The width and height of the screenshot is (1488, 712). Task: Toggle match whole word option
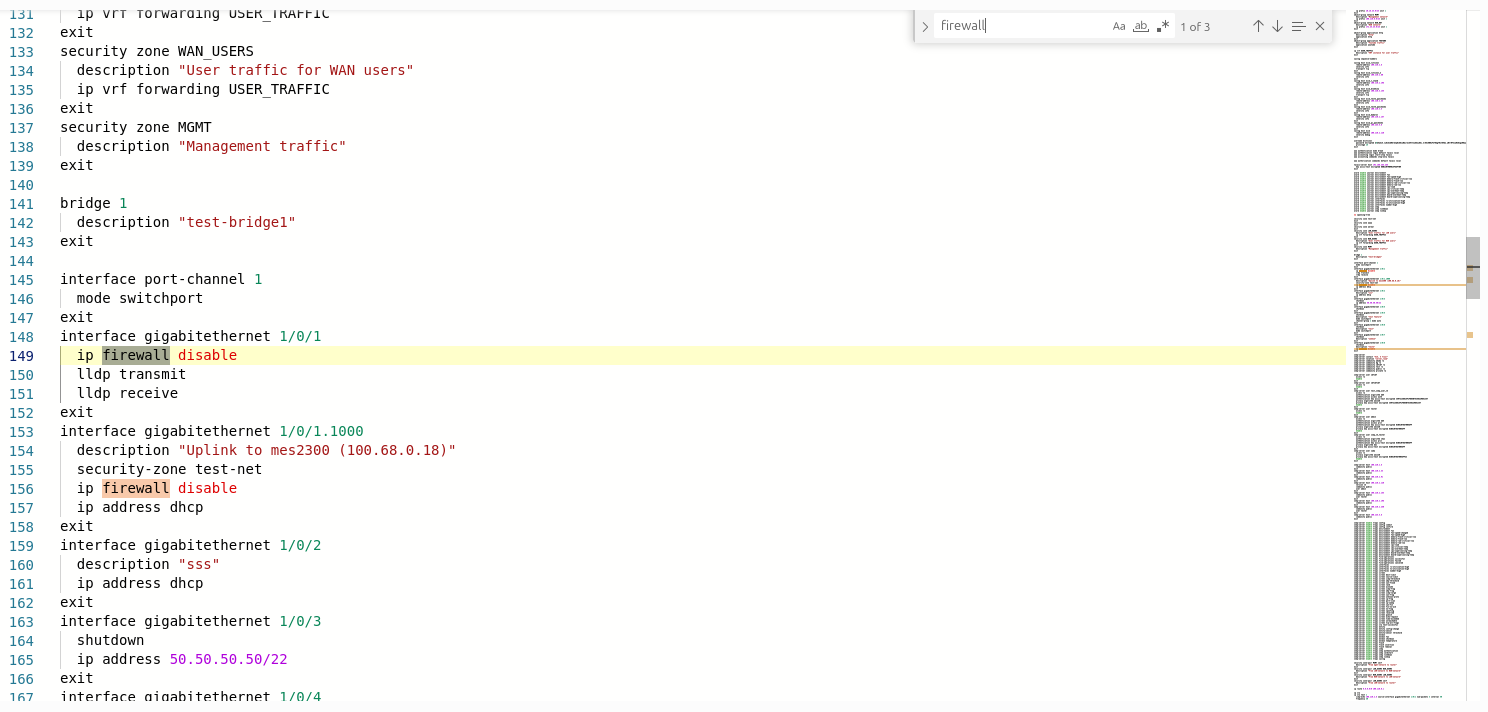point(1141,26)
